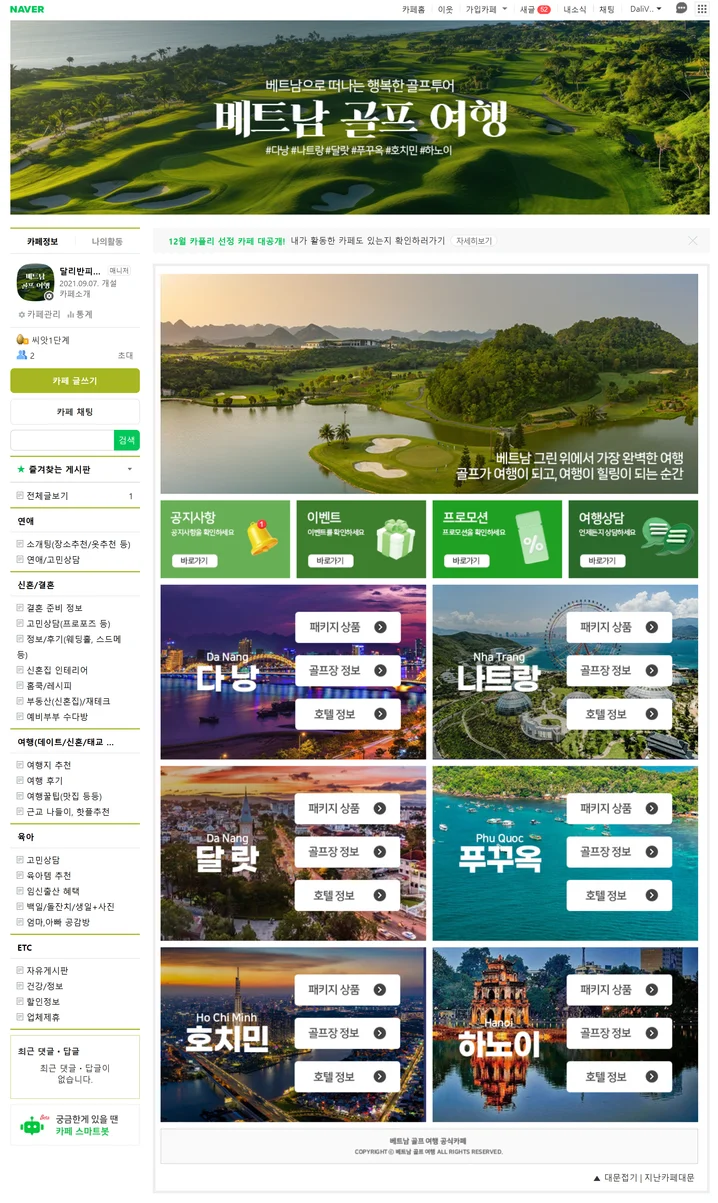Screen dimensions: 718x1203
Task: Collapse the 즐겨찾는 게시판 section
Action: pyautogui.click(x=129, y=469)
